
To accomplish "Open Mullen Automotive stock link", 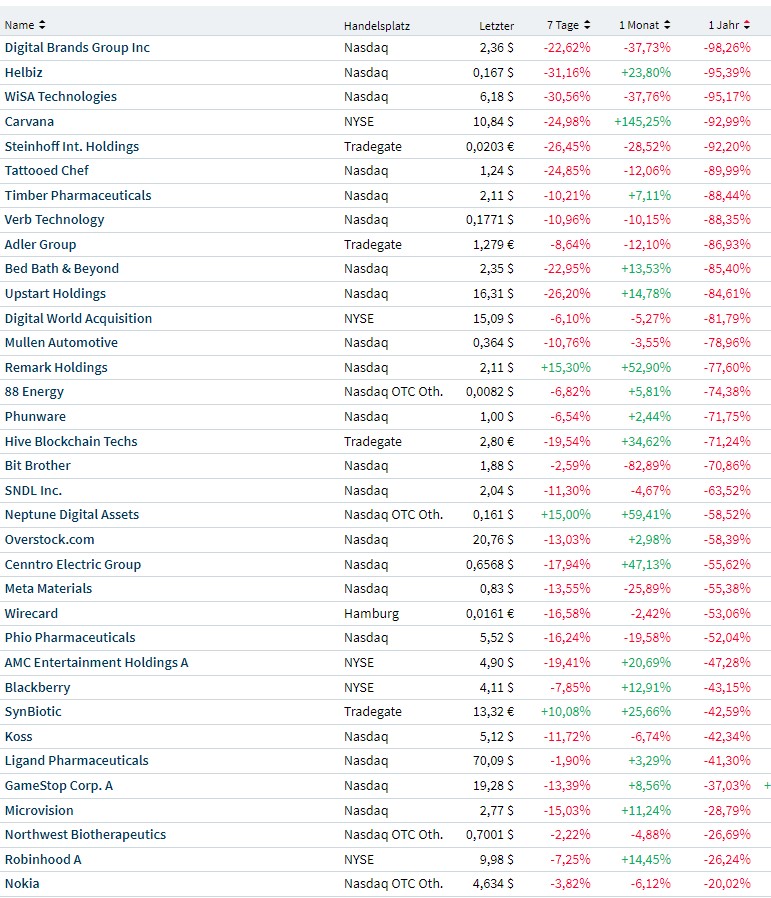I will pos(61,343).
